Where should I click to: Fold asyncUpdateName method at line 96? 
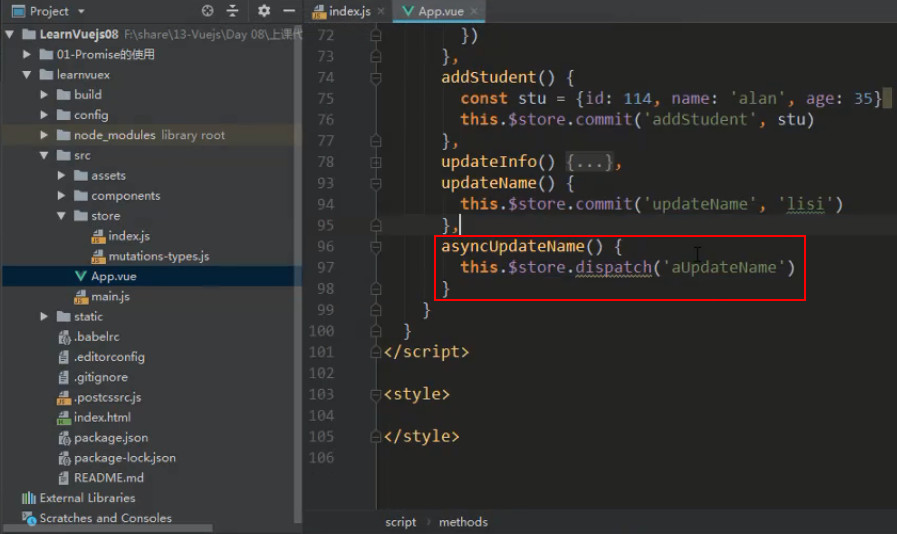[376, 247]
